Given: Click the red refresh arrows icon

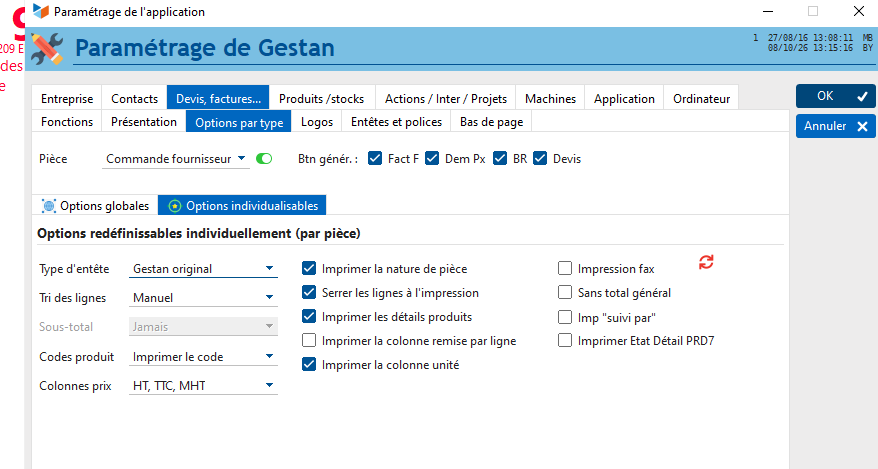Looking at the screenshot, I should tap(706, 262).
